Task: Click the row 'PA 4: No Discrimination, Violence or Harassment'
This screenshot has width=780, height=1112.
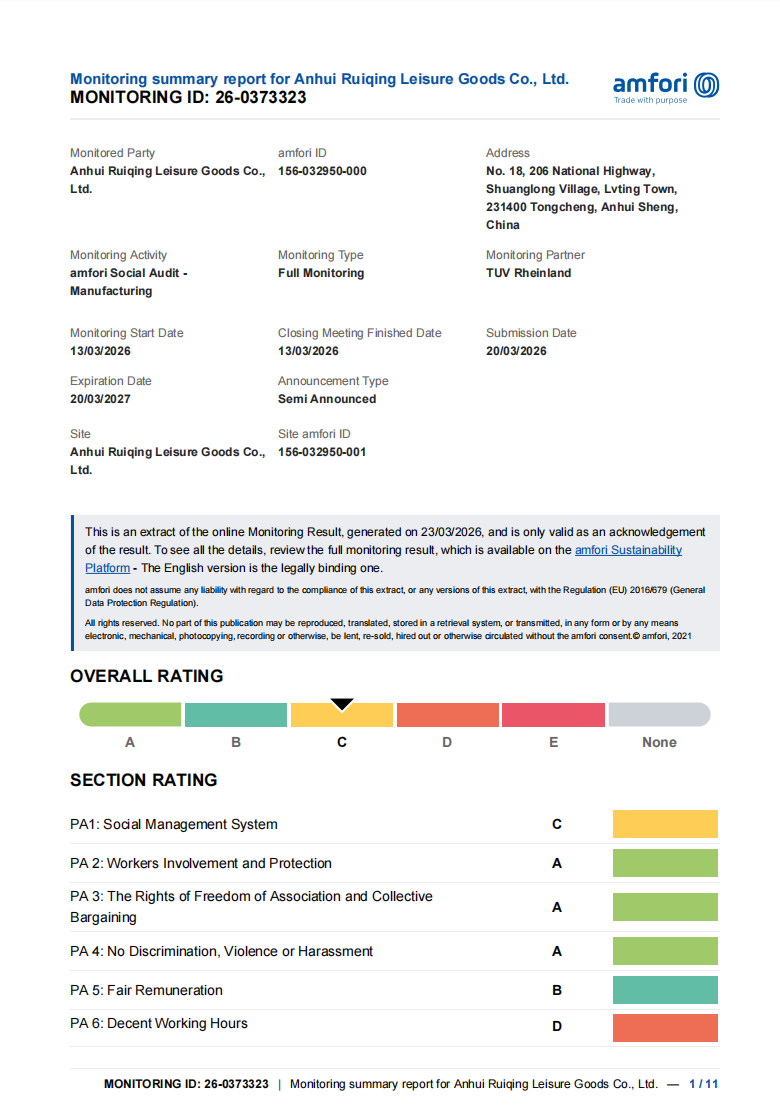Action: pos(394,951)
